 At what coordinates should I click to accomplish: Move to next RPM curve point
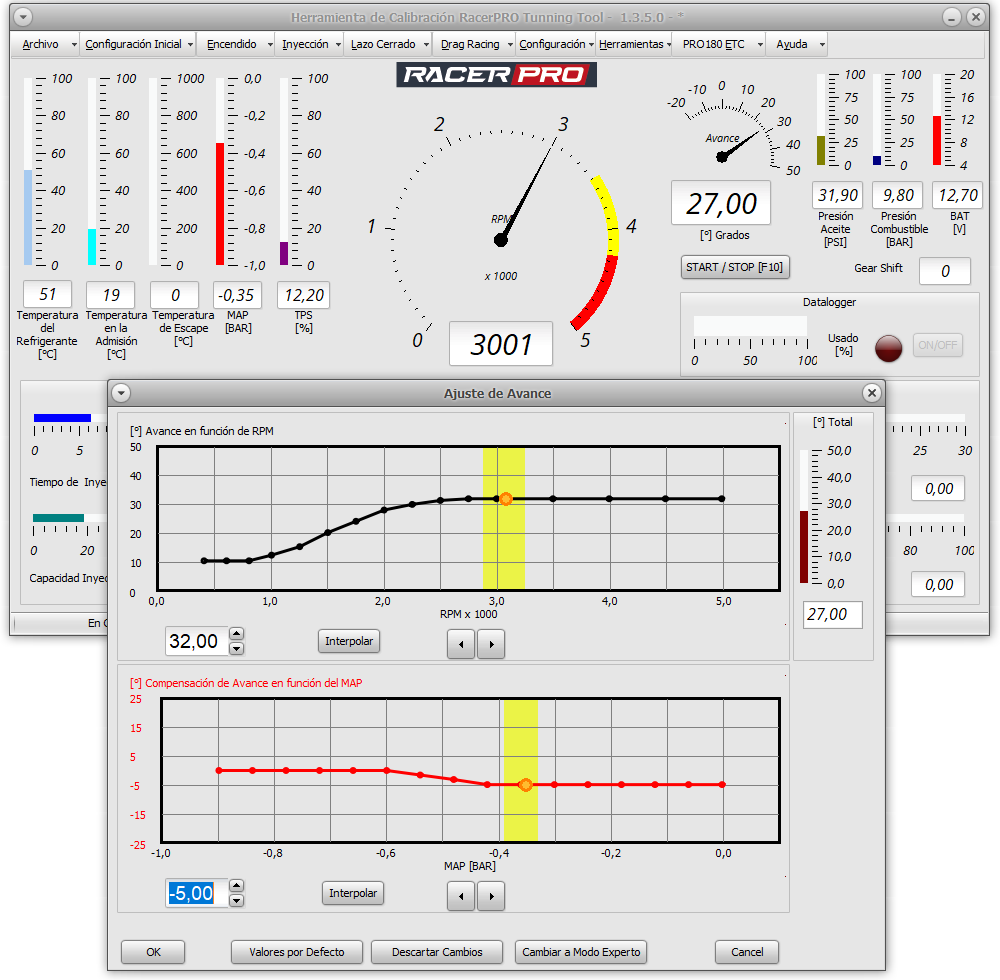[x=491, y=644]
